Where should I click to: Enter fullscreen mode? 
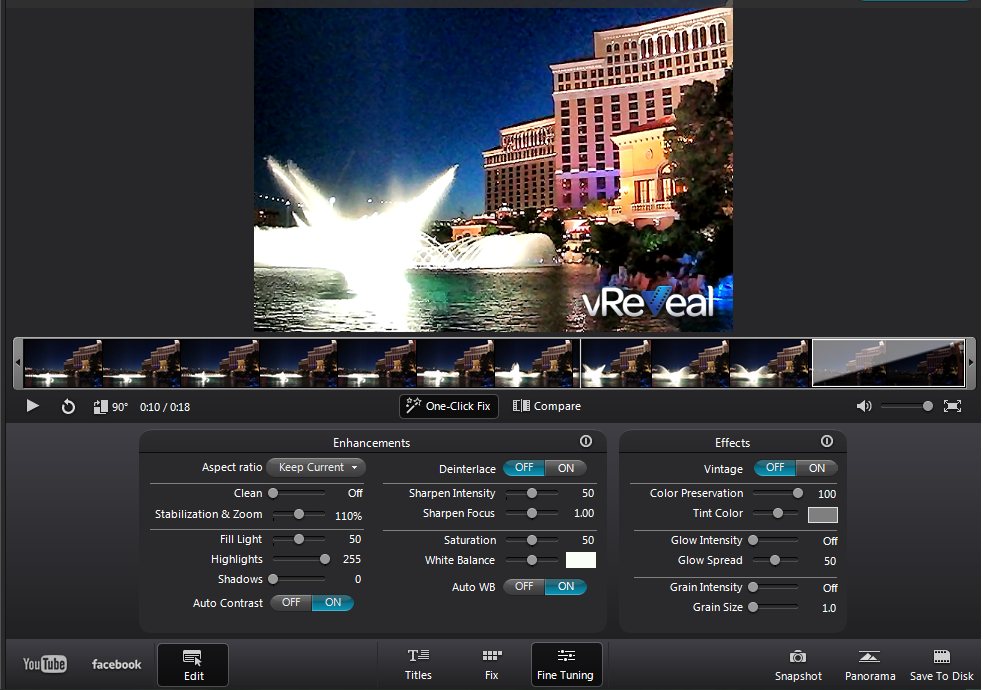pyautogui.click(x=952, y=406)
